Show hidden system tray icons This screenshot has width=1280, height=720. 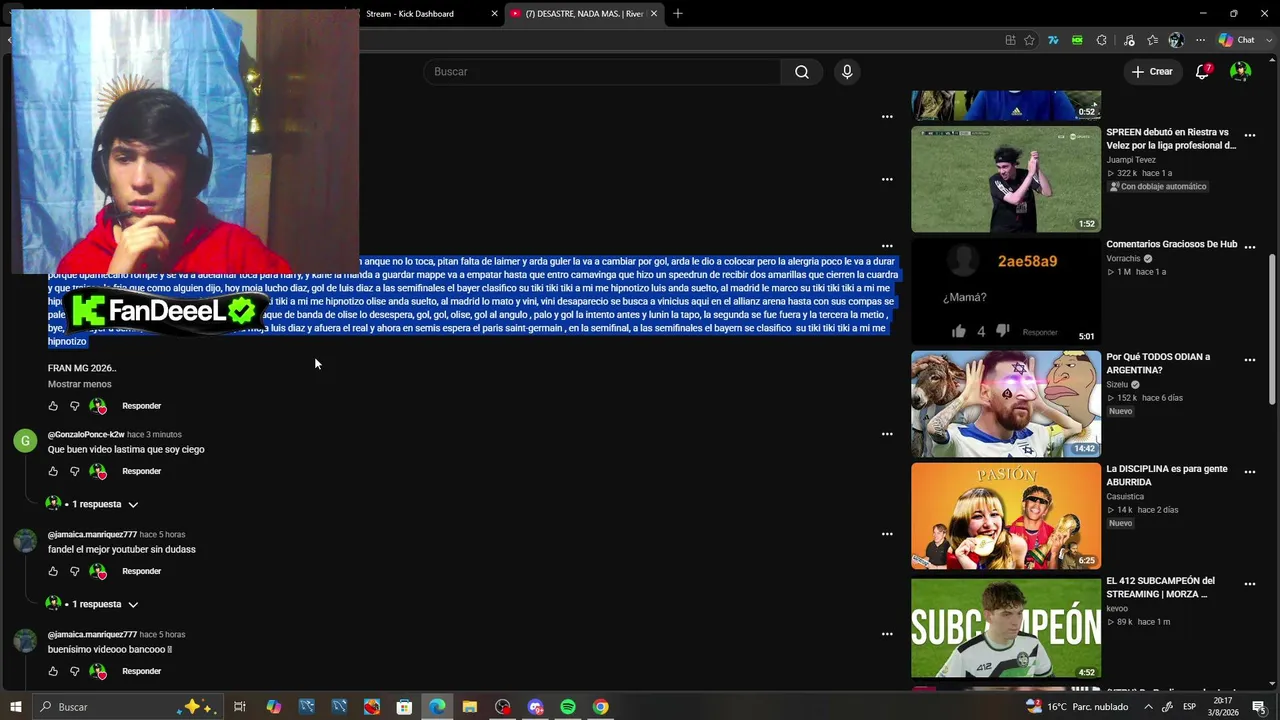(1148, 707)
